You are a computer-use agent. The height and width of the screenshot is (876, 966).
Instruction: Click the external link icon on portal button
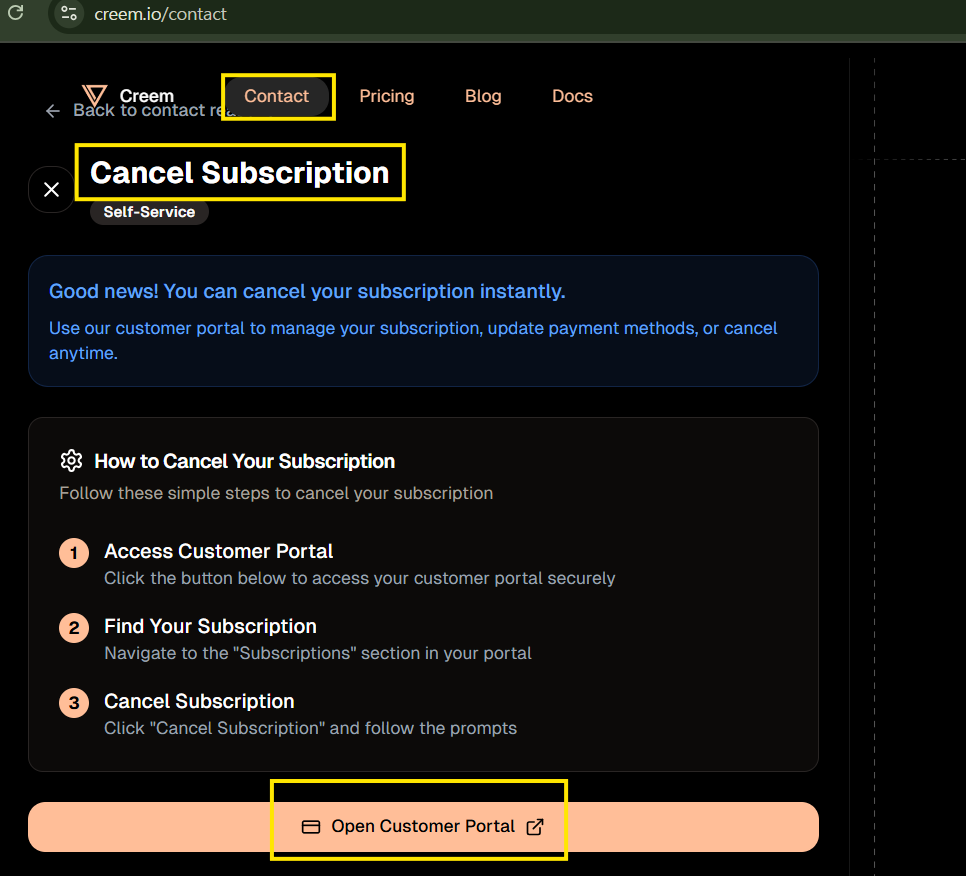click(535, 827)
